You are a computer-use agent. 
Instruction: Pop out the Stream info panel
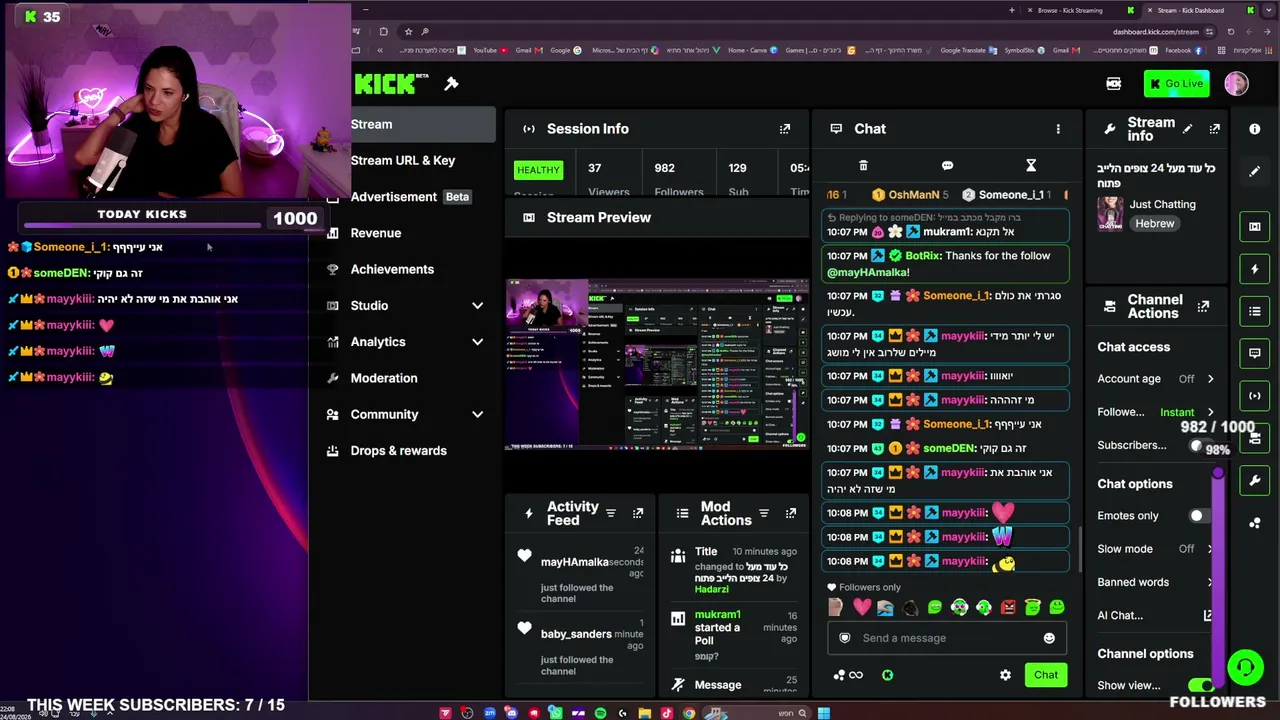pos(1214,129)
